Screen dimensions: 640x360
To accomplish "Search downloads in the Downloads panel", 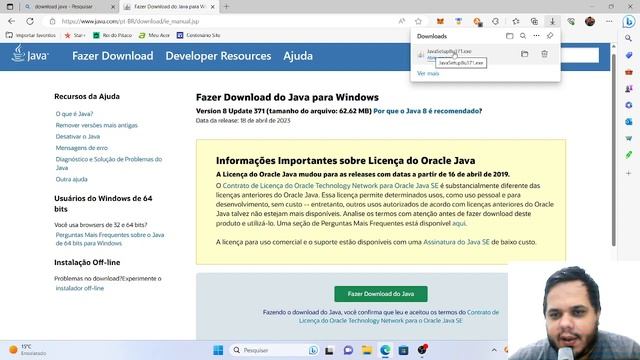I will pos(523,36).
